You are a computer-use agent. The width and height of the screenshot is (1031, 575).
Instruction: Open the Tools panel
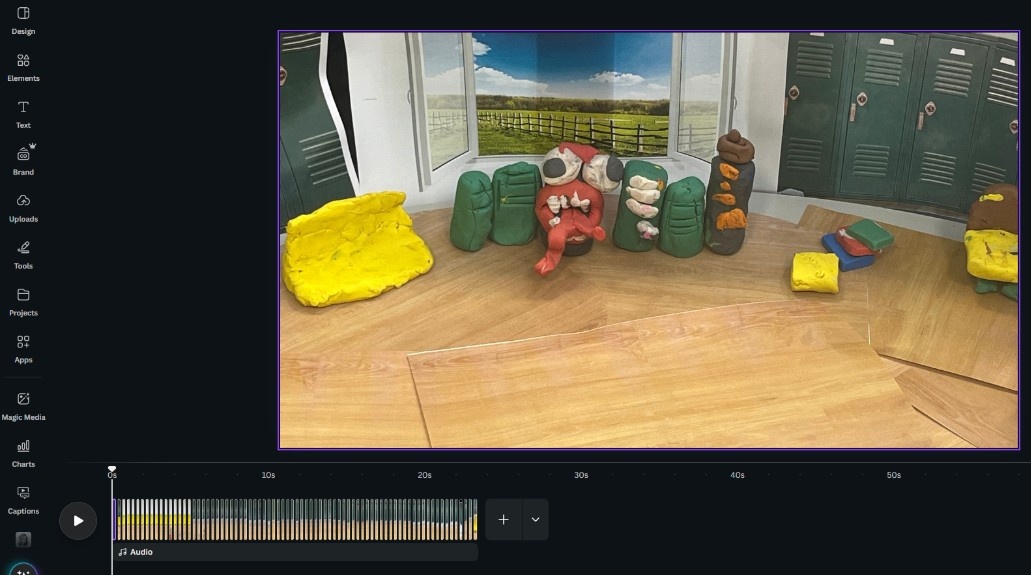23,255
